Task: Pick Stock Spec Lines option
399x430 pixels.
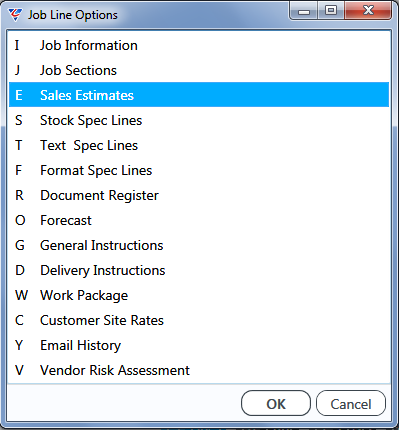Action: coord(199,120)
